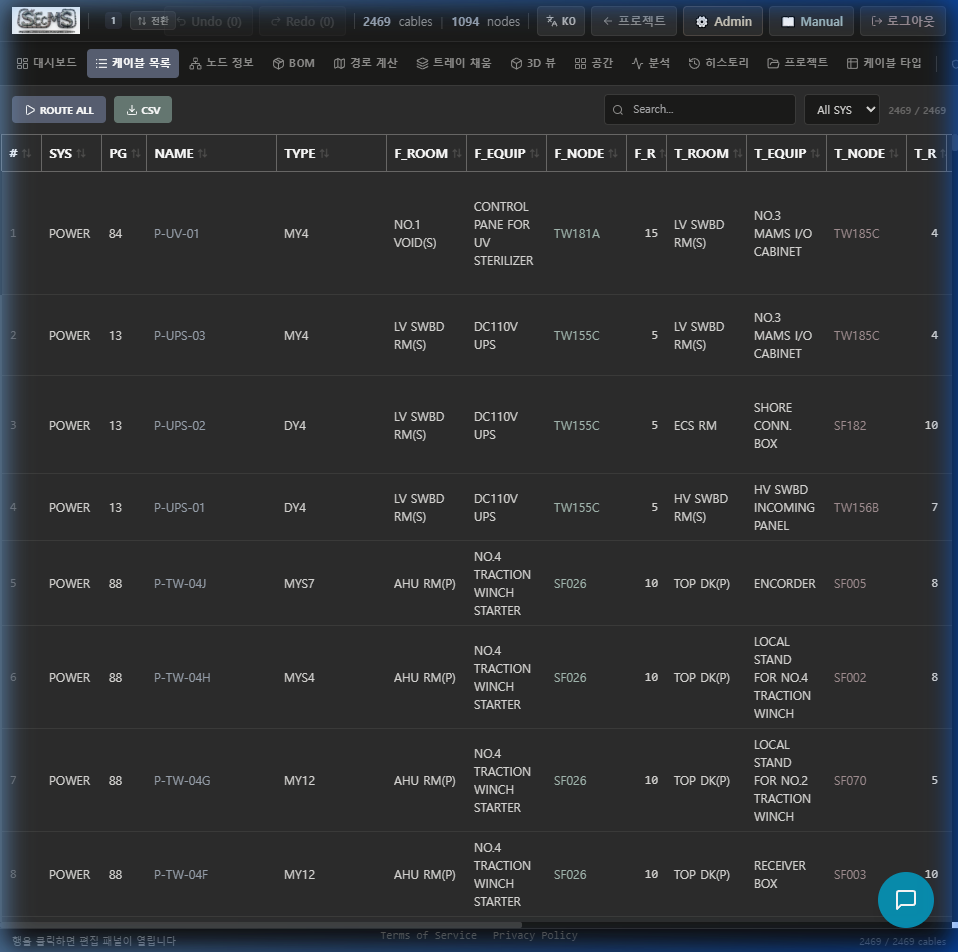Sort by T_NODE column arrows
The image size is (958, 952).
(894, 153)
